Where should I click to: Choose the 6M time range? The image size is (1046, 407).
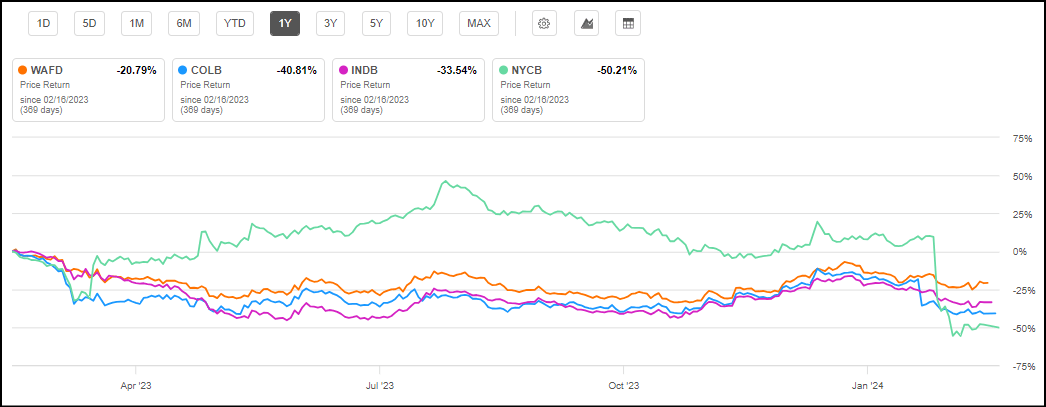[183, 23]
